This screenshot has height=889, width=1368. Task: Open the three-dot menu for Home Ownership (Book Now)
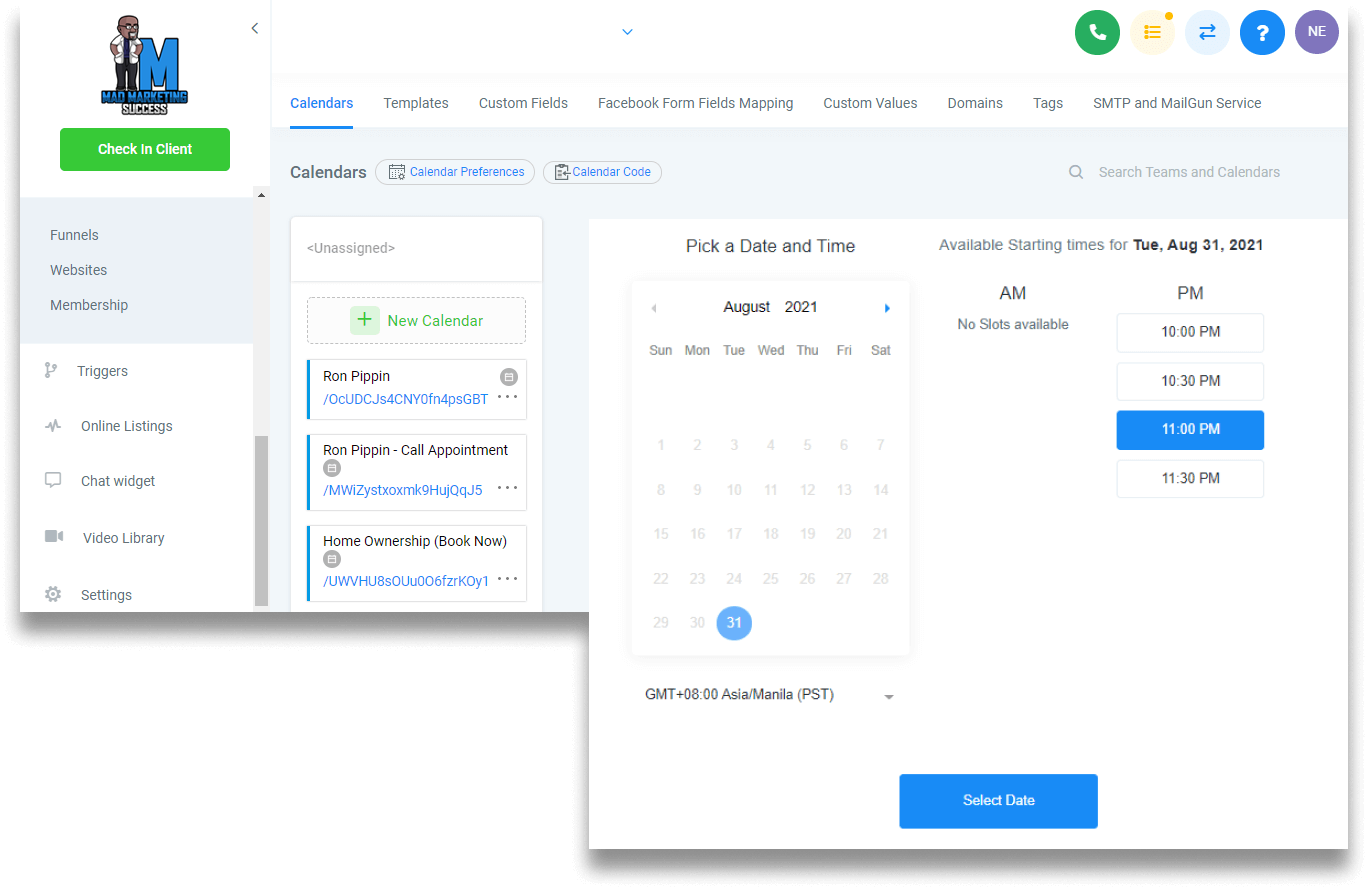[x=508, y=579]
